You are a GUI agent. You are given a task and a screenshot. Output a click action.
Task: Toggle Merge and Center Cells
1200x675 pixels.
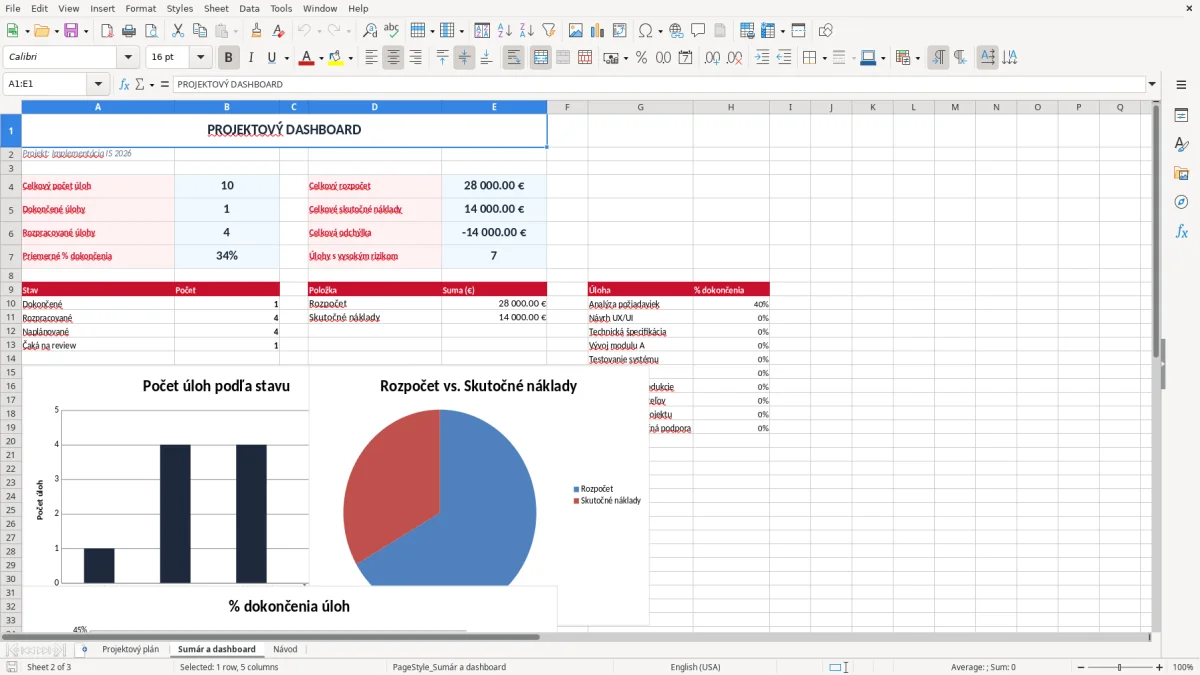[x=540, y=58]
